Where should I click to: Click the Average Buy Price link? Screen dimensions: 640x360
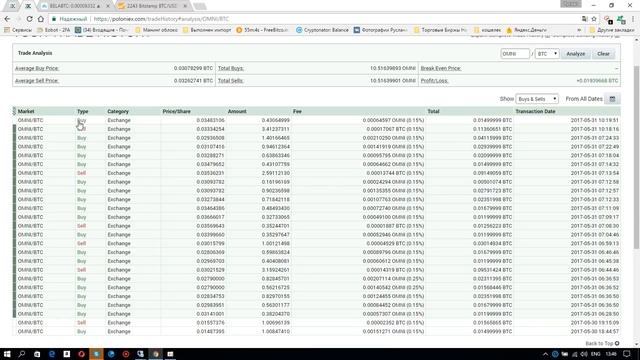pos(37,68)
